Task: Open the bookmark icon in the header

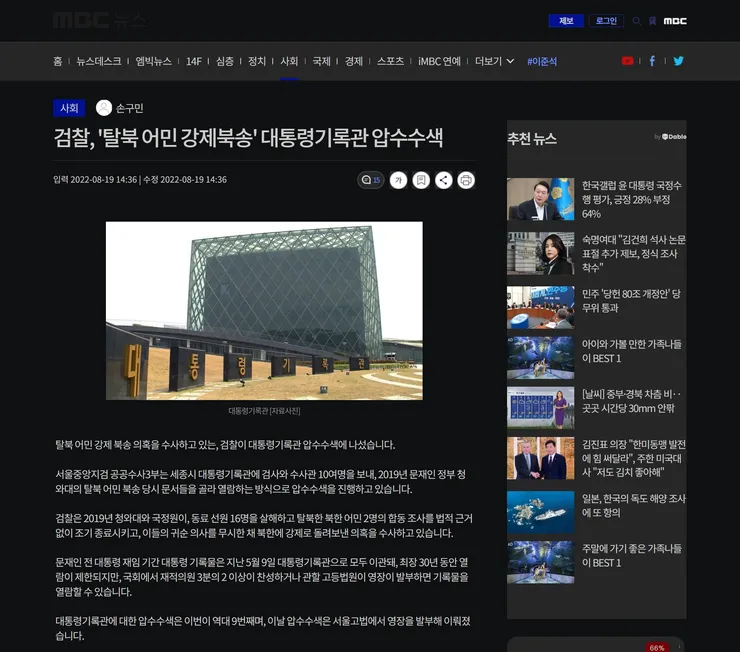Action: click(x=652, y=21)
